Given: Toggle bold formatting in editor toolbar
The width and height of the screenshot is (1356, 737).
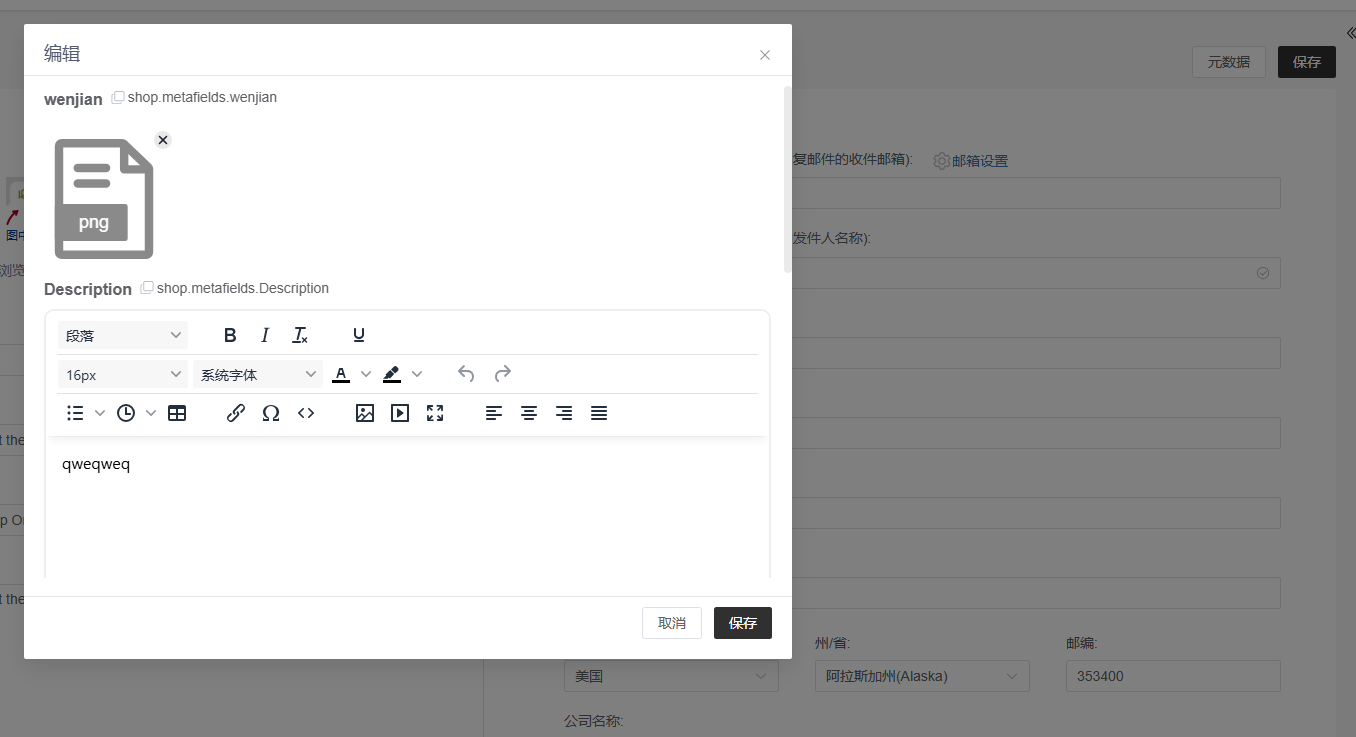Looking at the screenshot, I should coord(230,335).
